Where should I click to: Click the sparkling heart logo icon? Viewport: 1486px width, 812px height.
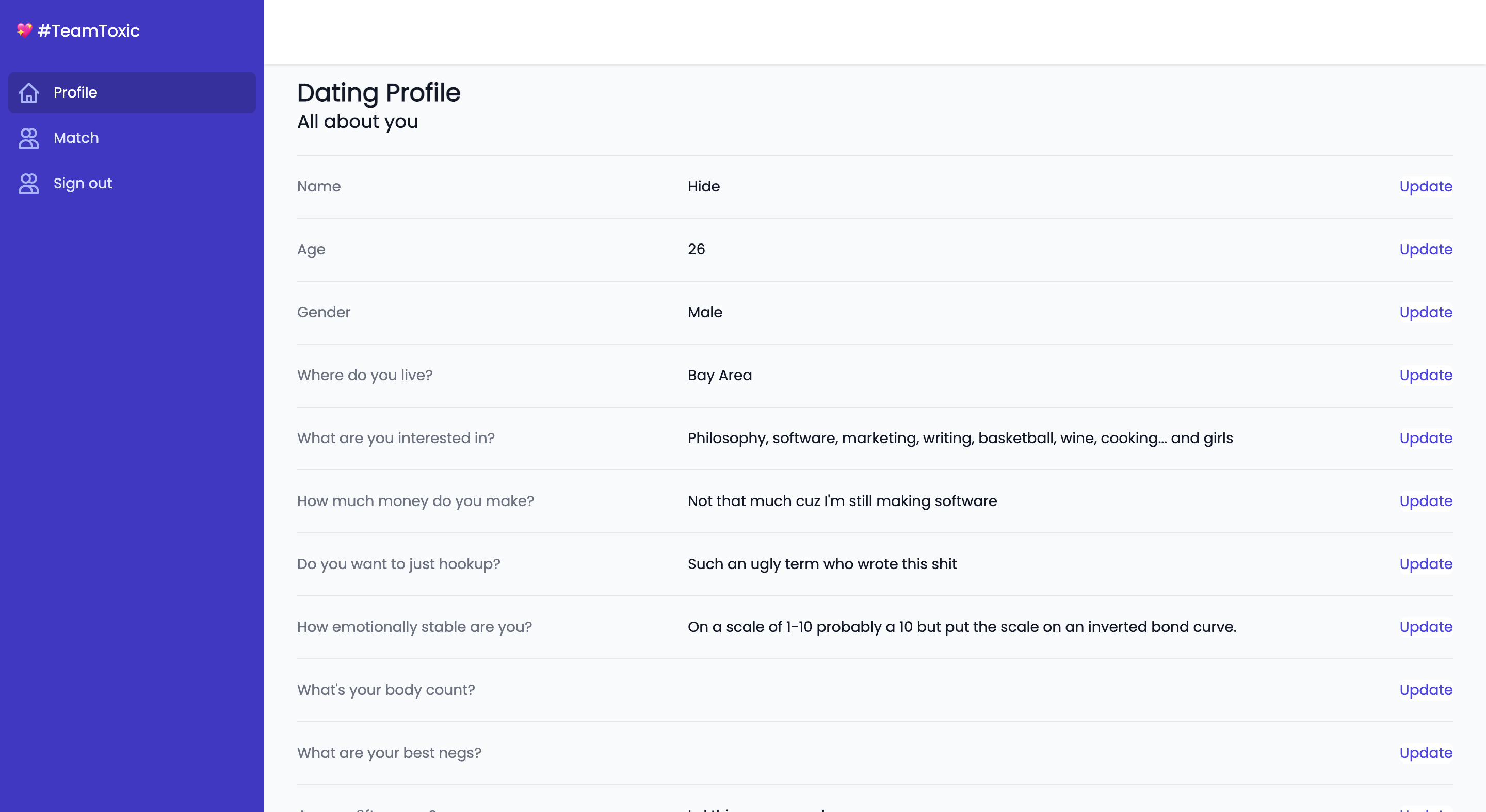click(x=24, y=30)
